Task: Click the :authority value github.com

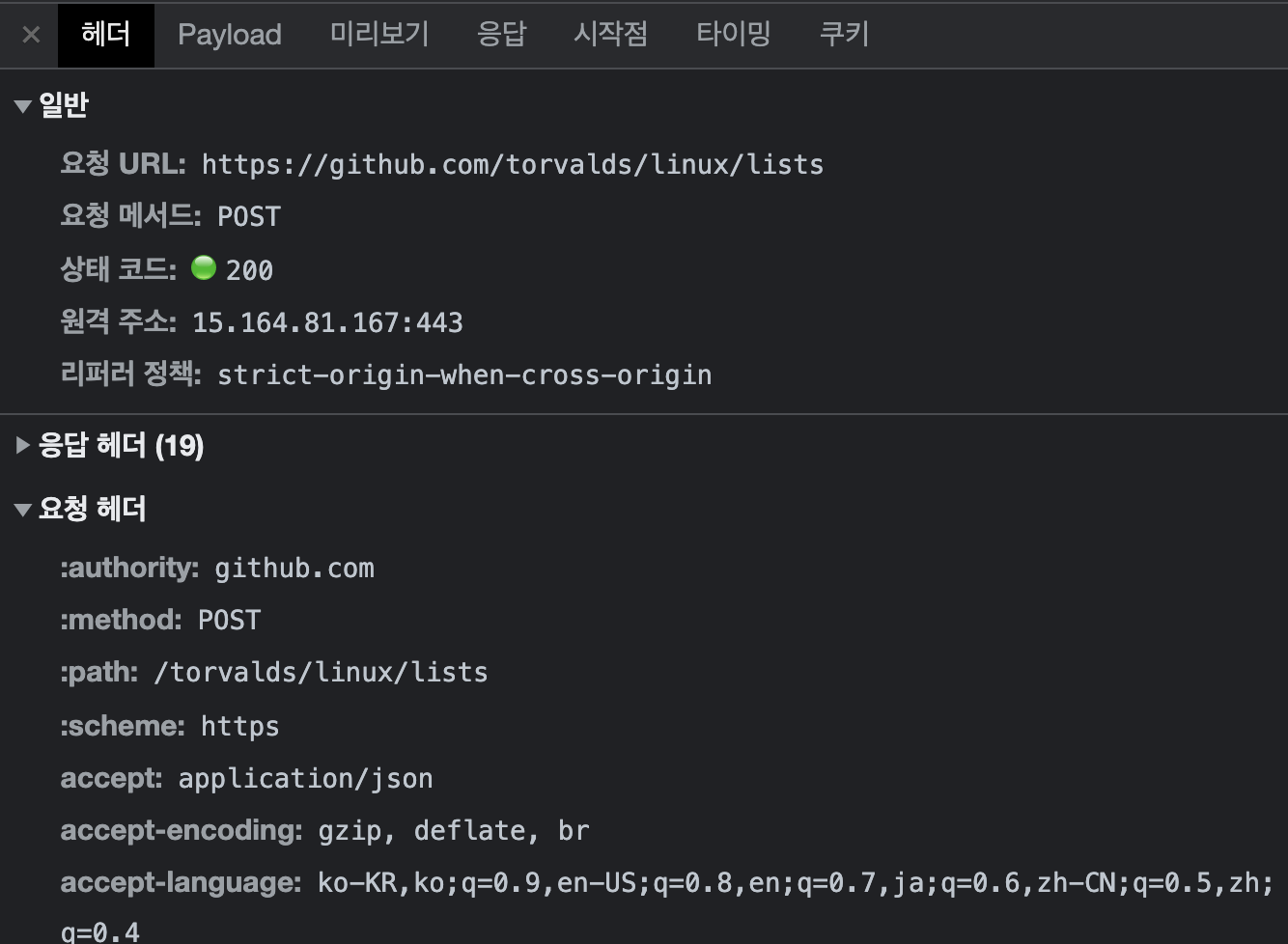Action: pyautogui.click(x=294, y=569)
